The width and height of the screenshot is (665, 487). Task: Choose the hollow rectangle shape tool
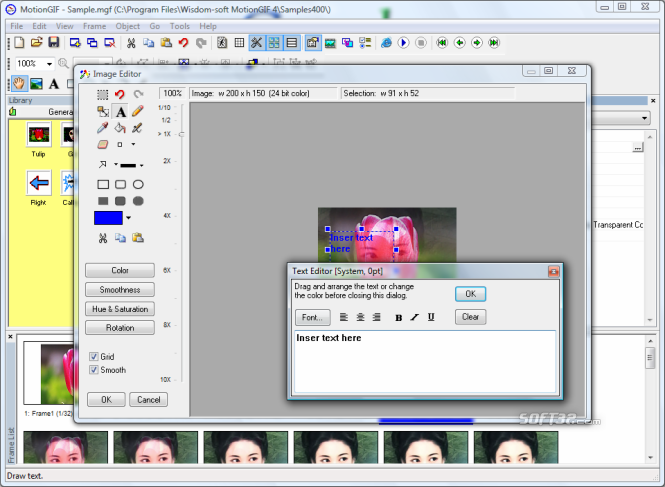pos(103,185)
